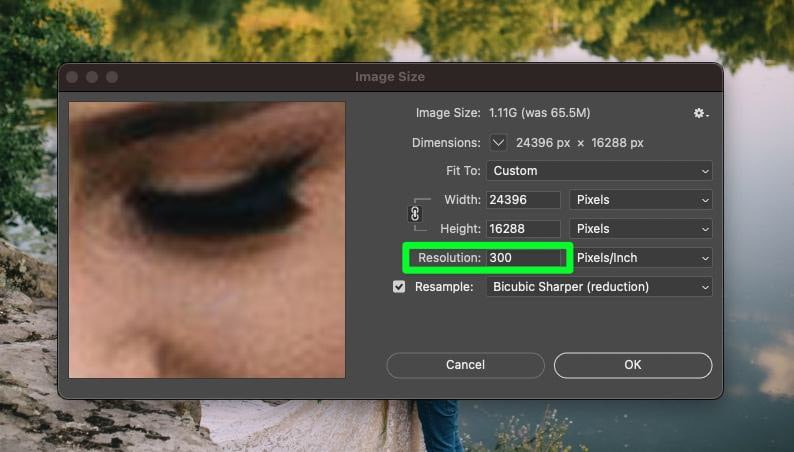794x452 pixels.
Task: Click the Resolution field showing 300
Action: click(x=523, y=258)
